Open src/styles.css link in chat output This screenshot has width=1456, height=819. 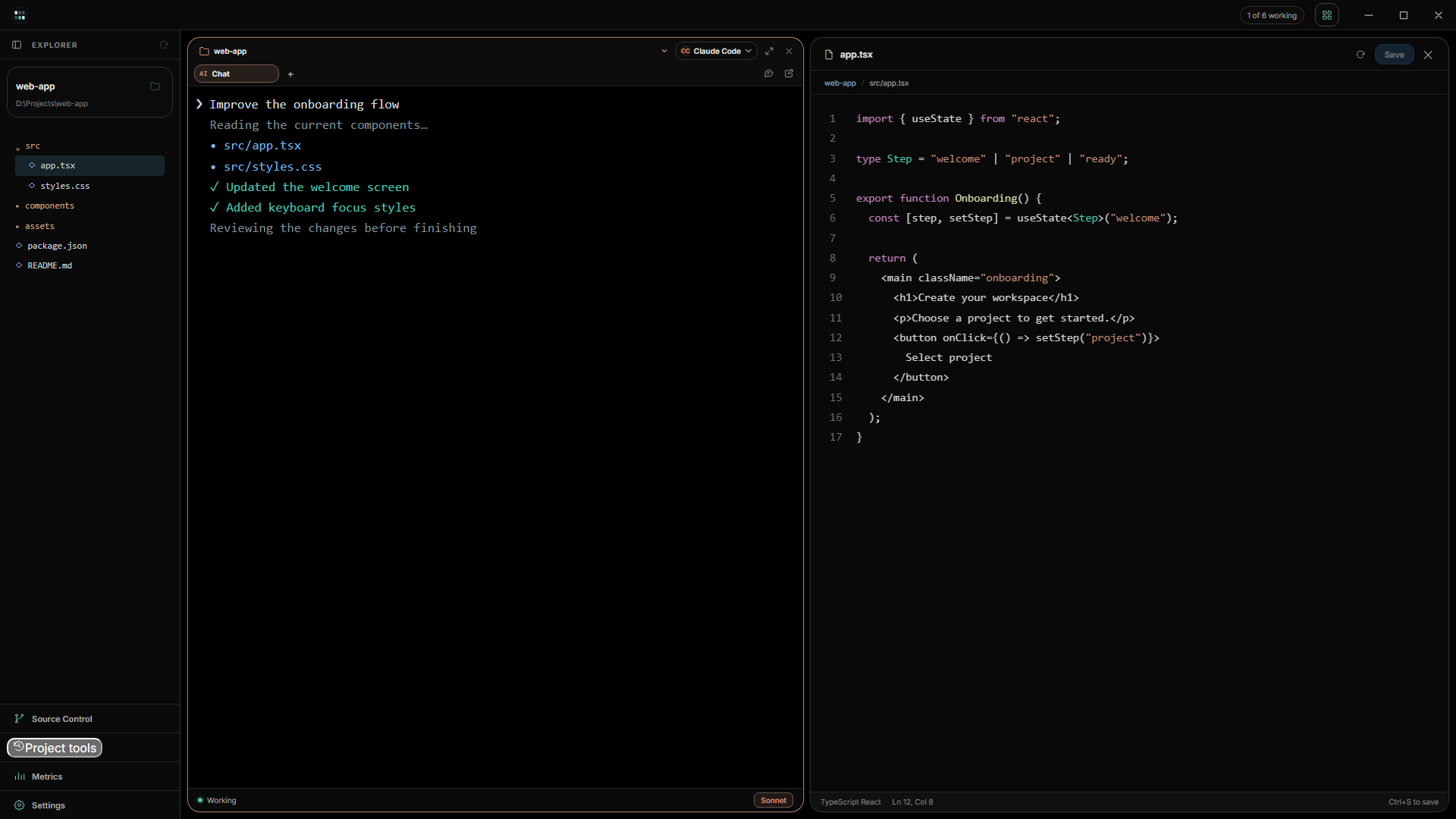(x=272, y=167)
